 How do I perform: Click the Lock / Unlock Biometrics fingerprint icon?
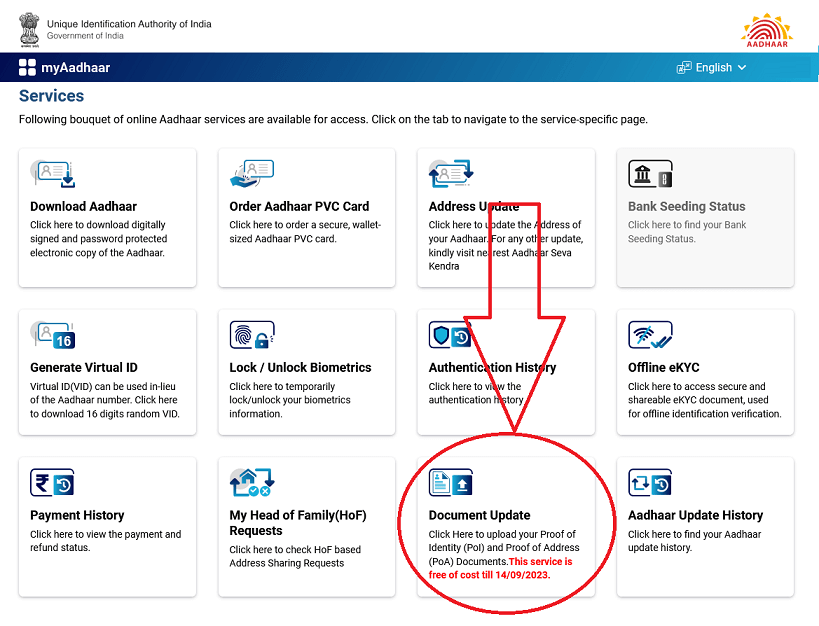[252, 335]
